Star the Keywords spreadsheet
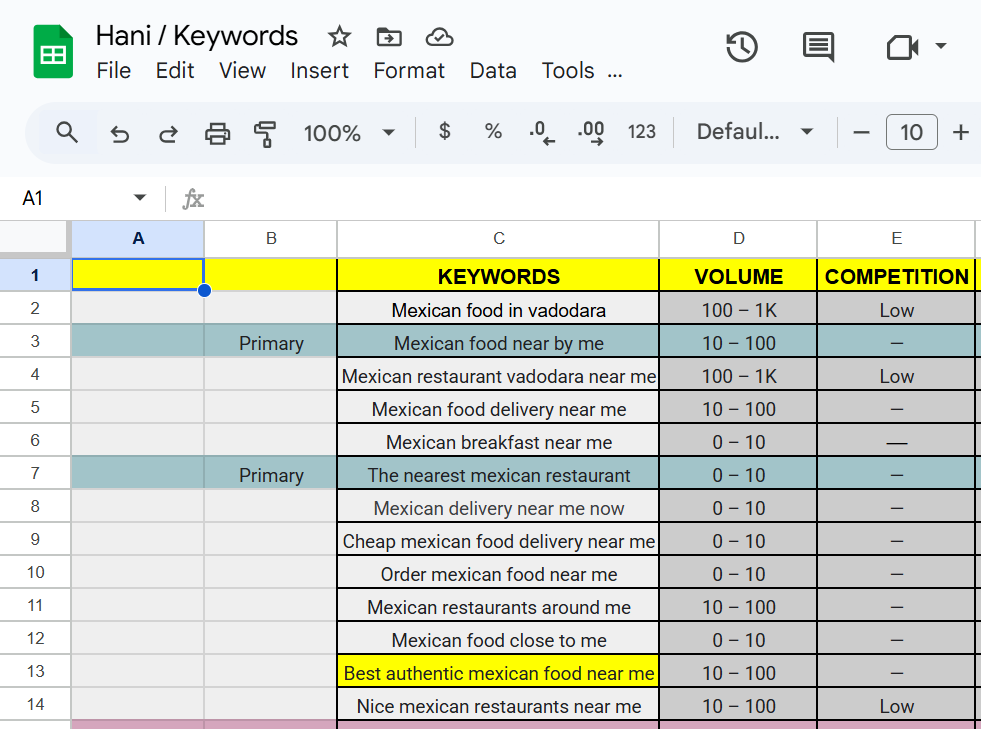This screenshot has width=981, height=729. [339, 36]
